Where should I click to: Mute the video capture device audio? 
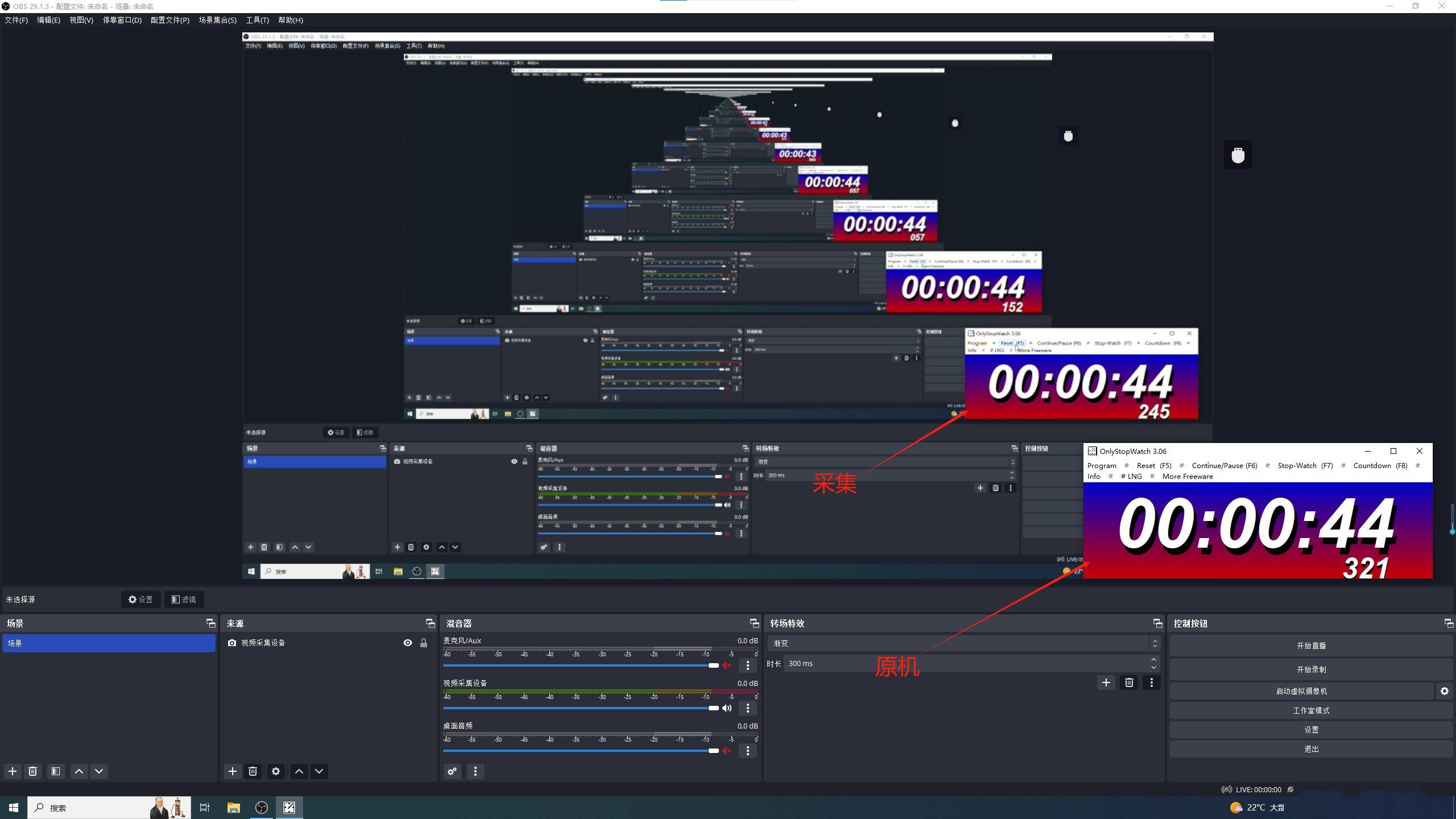tap(727, 708)
